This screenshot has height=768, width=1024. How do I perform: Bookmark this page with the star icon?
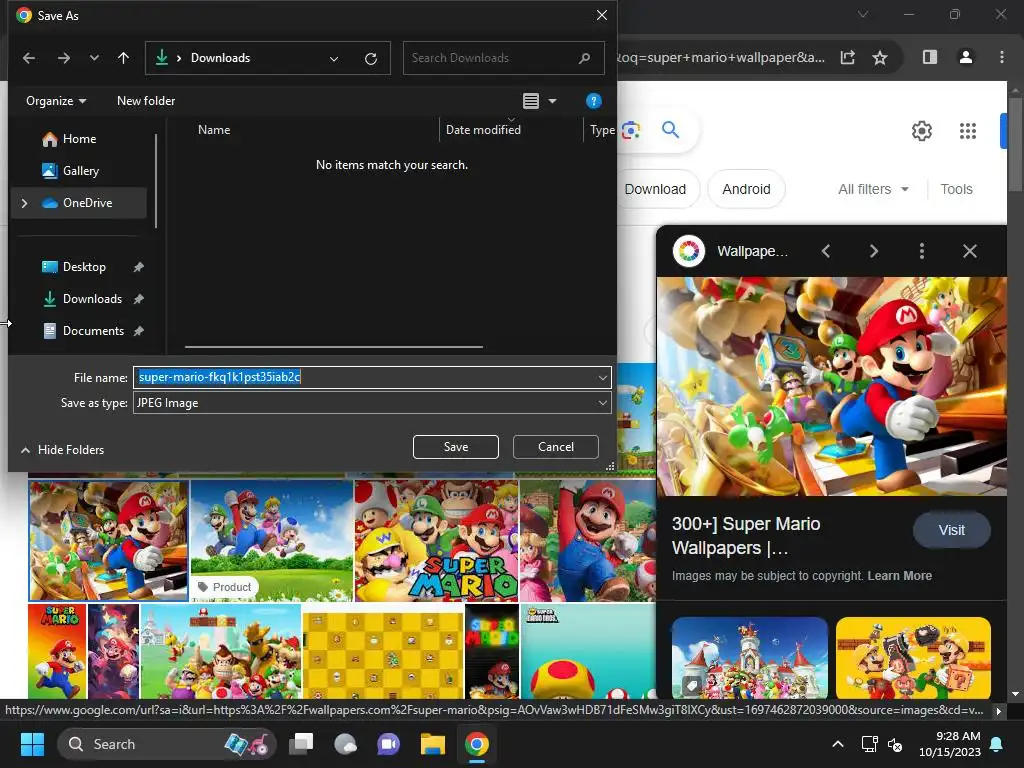coord(880,57)
